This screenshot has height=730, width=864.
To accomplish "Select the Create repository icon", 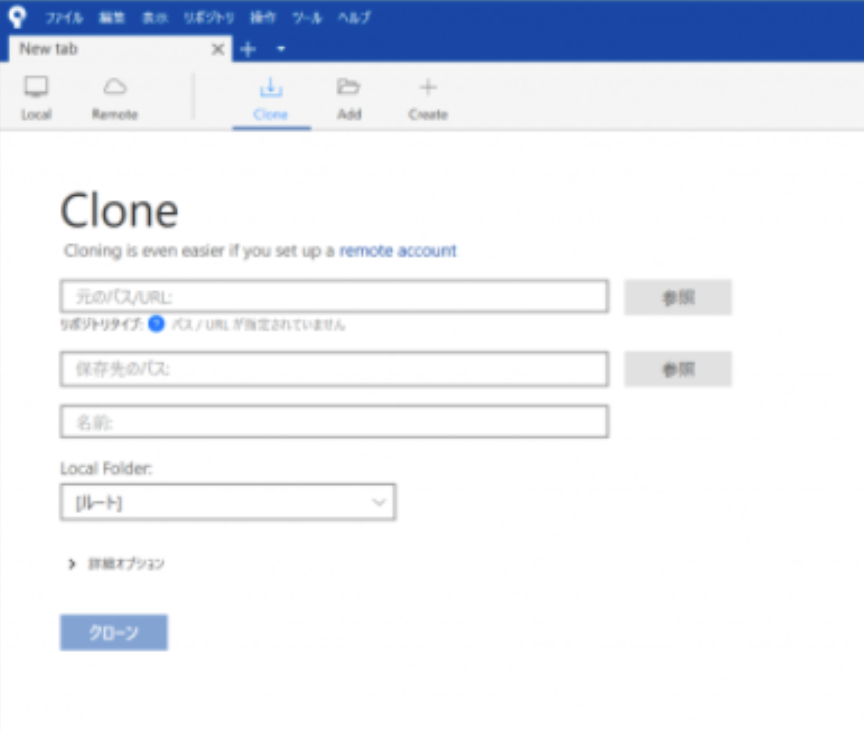I will point(428,99).
